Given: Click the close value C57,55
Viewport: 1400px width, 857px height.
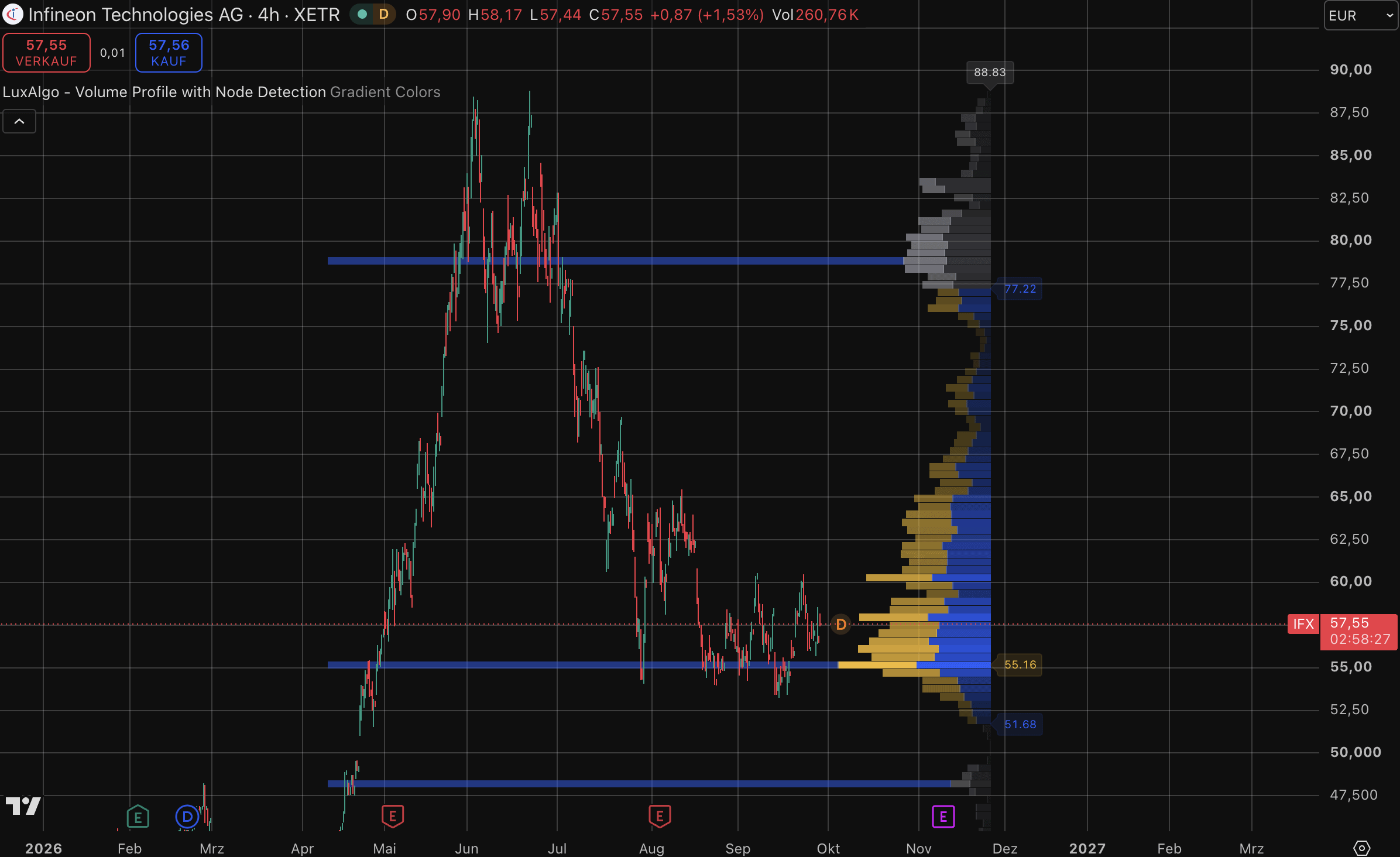Looking at the screenshot, I should 616,15.
